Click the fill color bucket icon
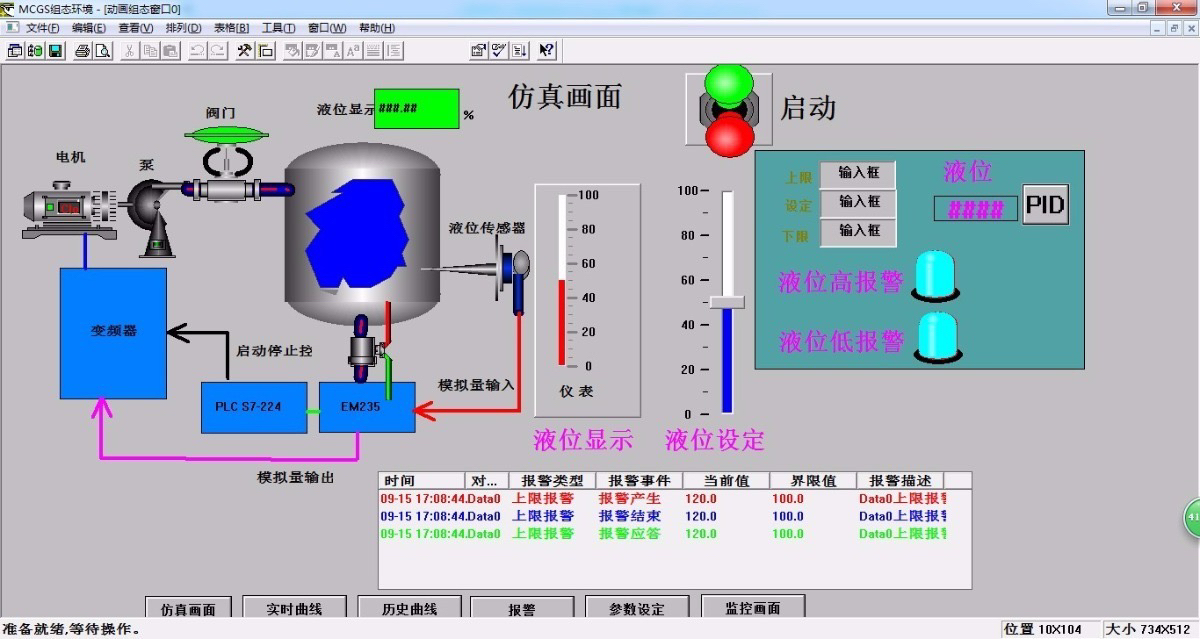Viewport: 1200px width, 639px height. 292,50
